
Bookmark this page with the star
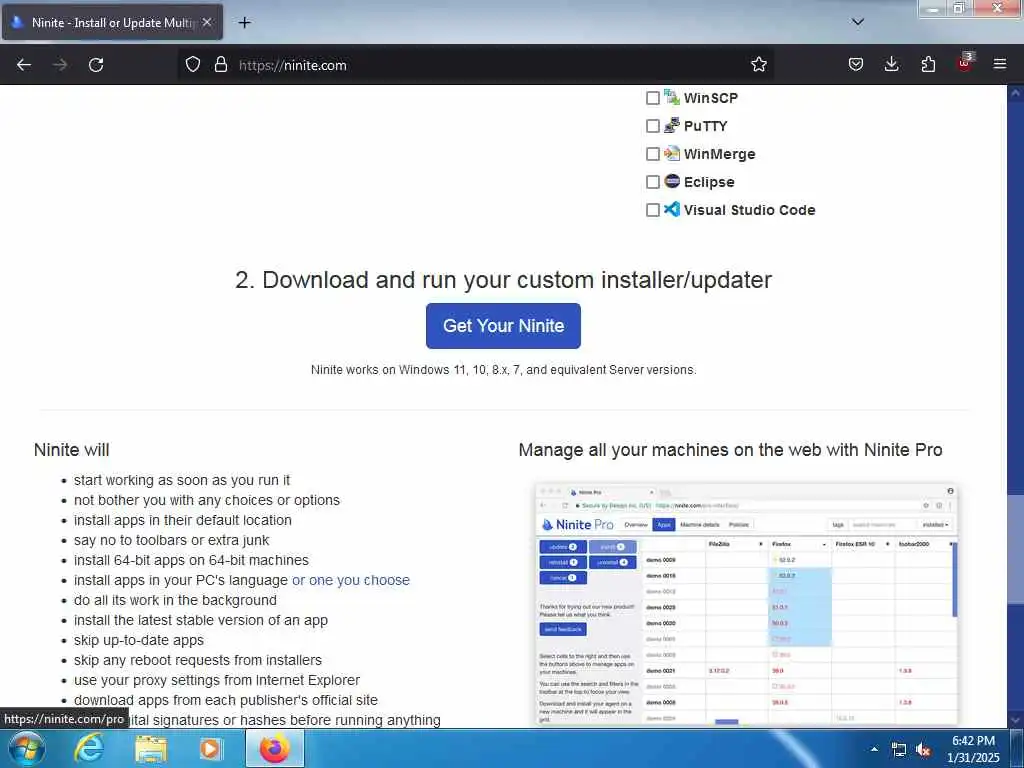[x=759, y=65]
